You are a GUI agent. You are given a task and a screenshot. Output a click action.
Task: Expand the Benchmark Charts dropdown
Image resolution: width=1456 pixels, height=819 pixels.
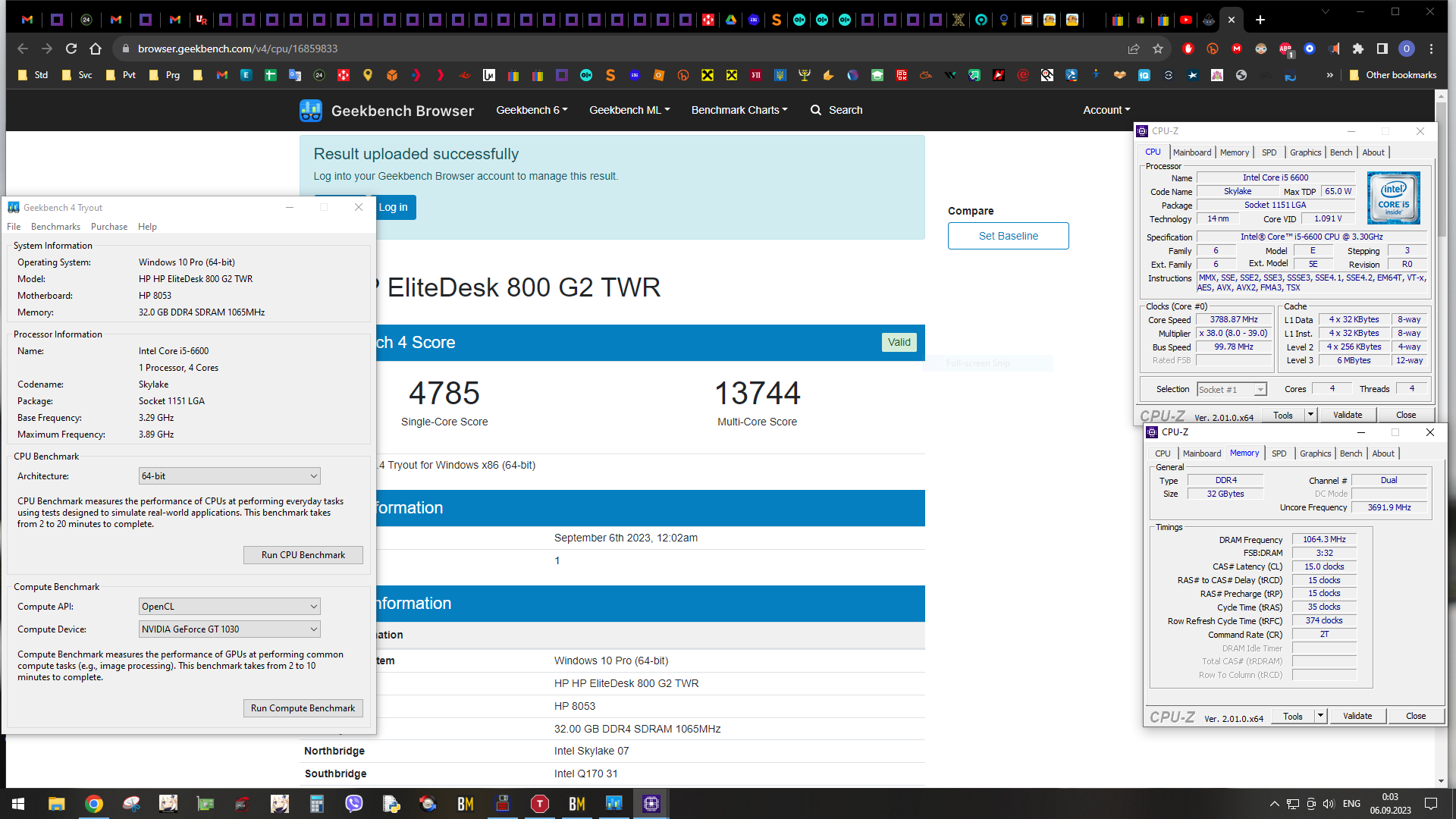(739, 110)
